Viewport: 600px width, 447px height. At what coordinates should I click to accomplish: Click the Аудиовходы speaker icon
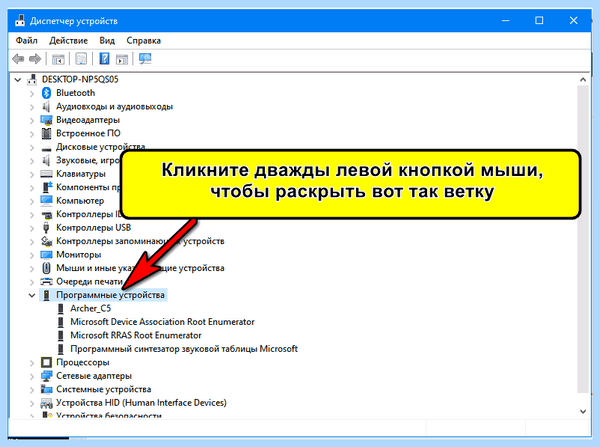46,106
